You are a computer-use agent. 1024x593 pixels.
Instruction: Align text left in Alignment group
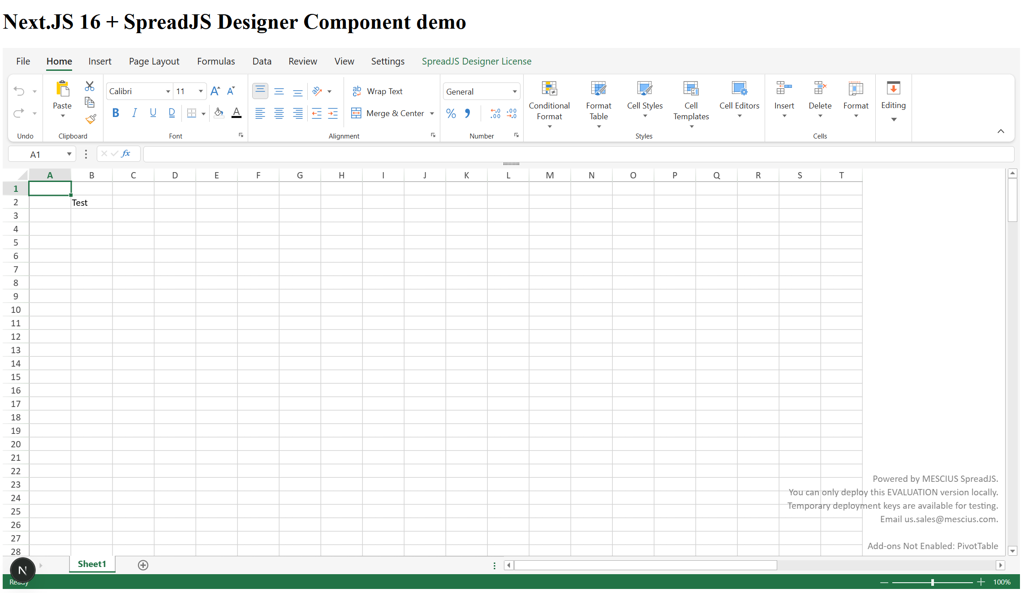tap(260, 113)
